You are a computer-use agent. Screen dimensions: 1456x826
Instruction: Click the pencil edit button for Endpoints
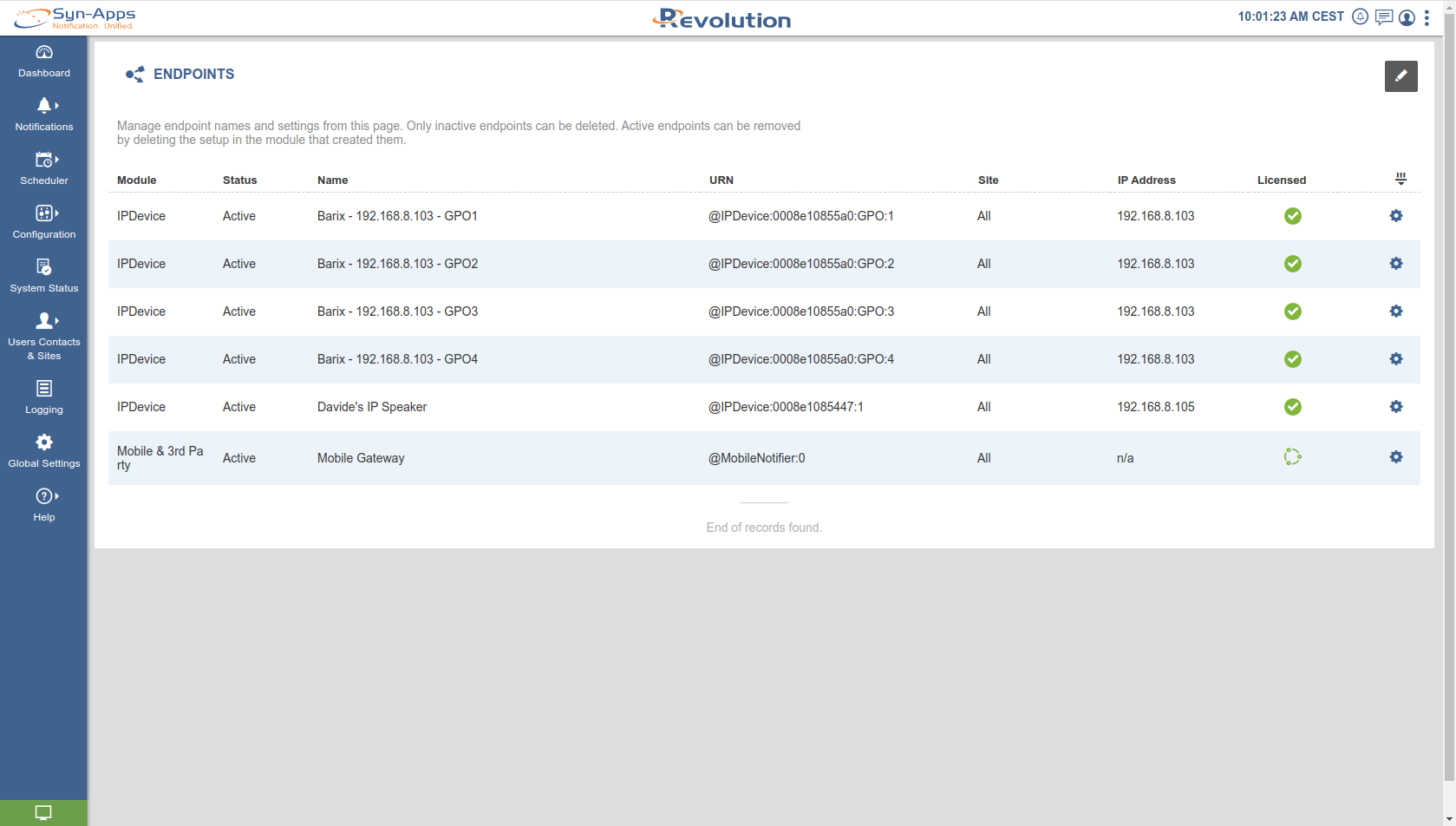pyautogui.click(x=1401, y=76)
